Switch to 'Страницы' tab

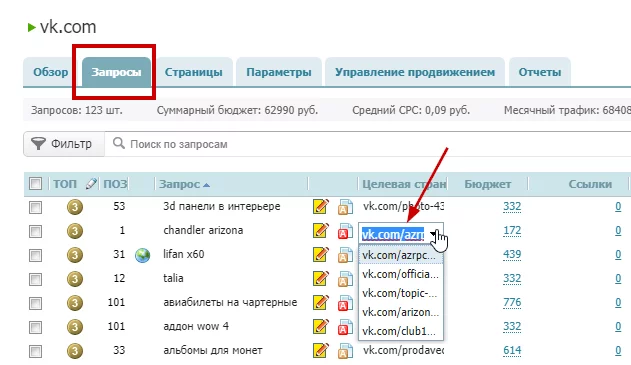194,72
